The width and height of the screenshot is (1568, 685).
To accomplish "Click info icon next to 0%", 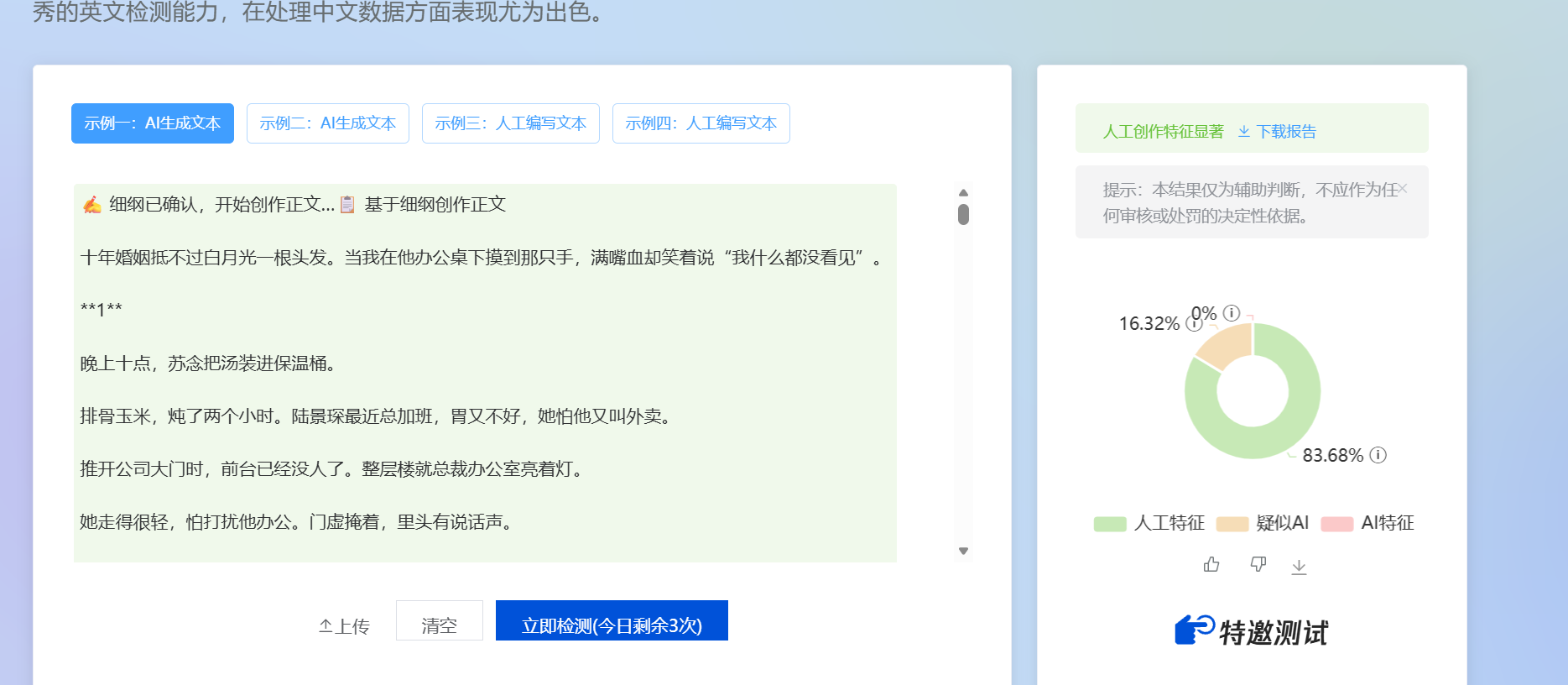I will click(1232, 313).
